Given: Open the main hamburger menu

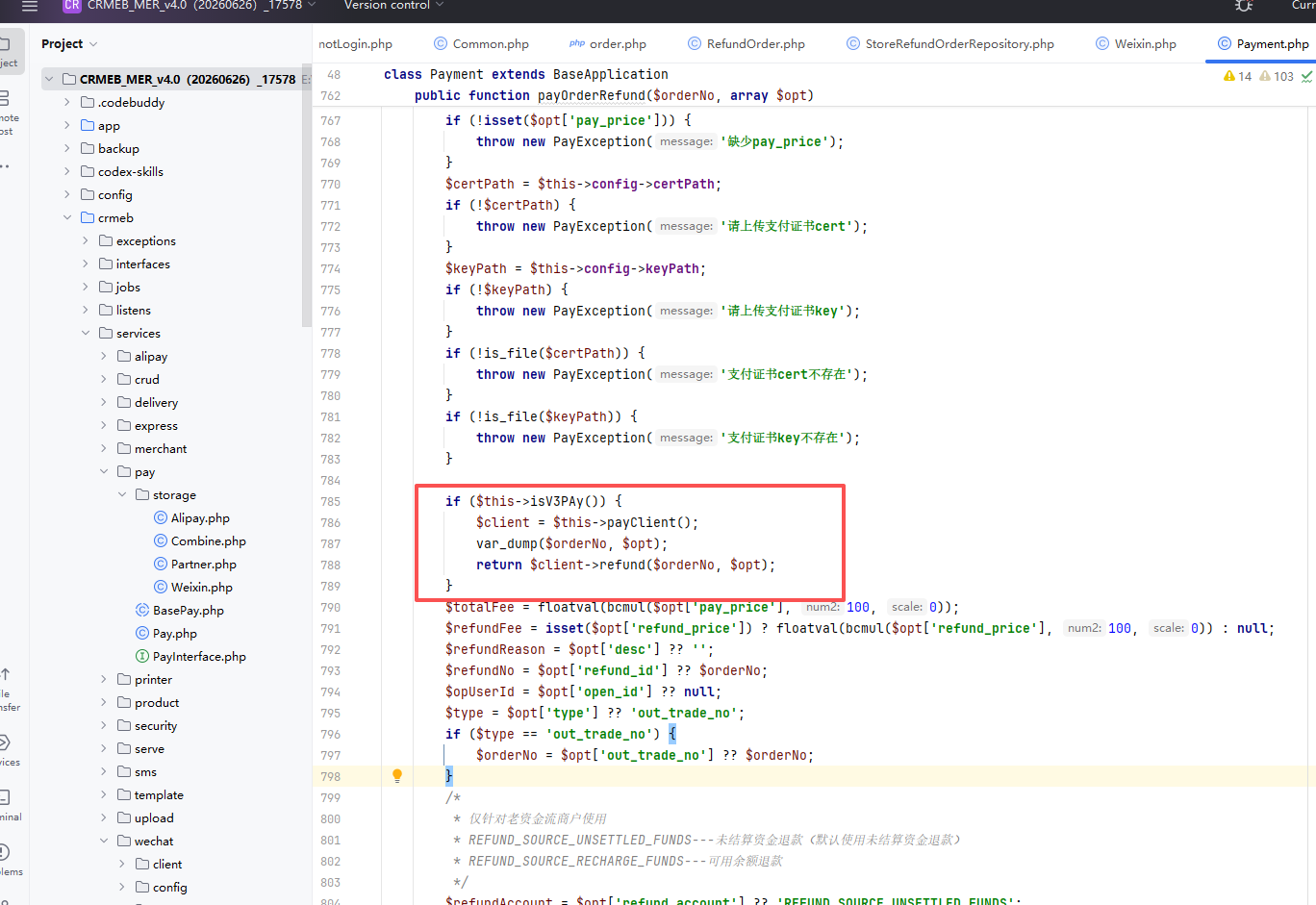Looking at the screenshot, I should [x=30, y=6].
